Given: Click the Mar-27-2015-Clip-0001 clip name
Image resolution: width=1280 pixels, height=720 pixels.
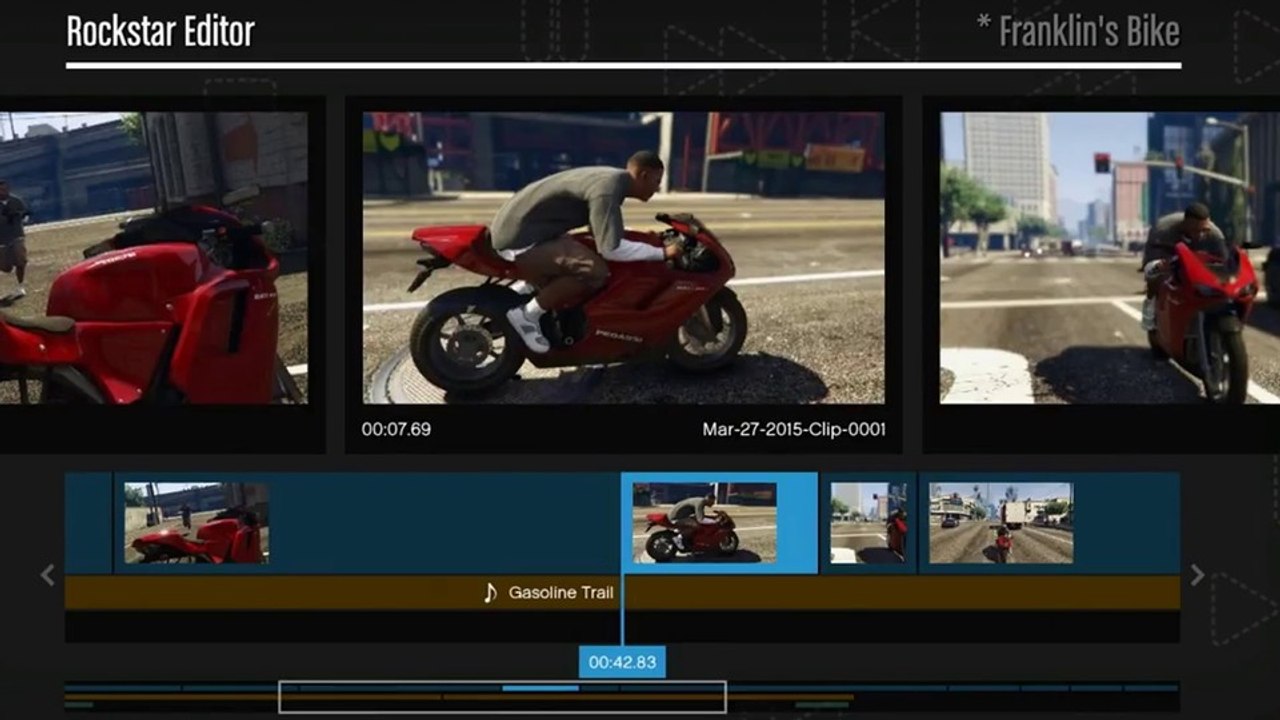Looking at the screenshot, I should click(794, 430).
